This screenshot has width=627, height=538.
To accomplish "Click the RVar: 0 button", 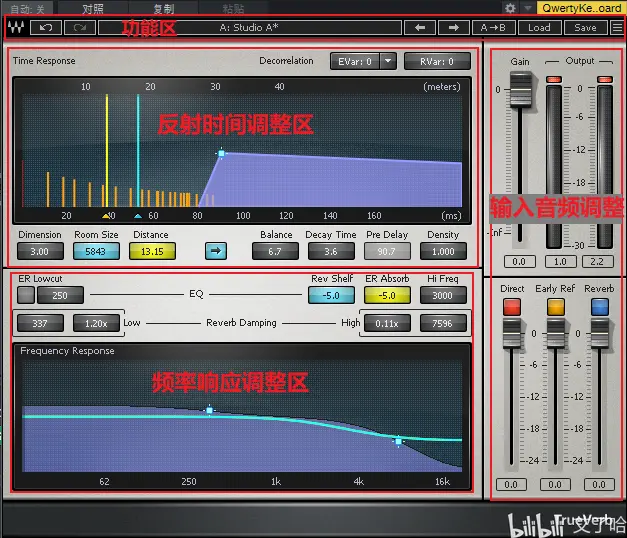I will 437,62.
